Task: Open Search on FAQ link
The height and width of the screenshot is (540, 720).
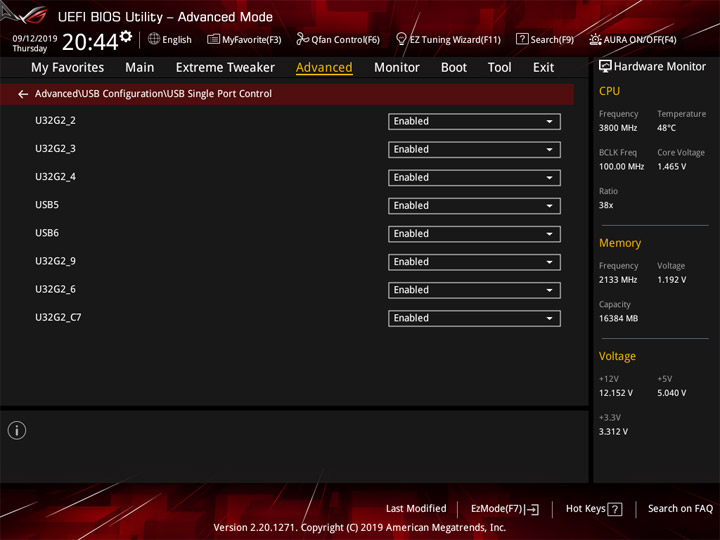Action: click(681, 508)
